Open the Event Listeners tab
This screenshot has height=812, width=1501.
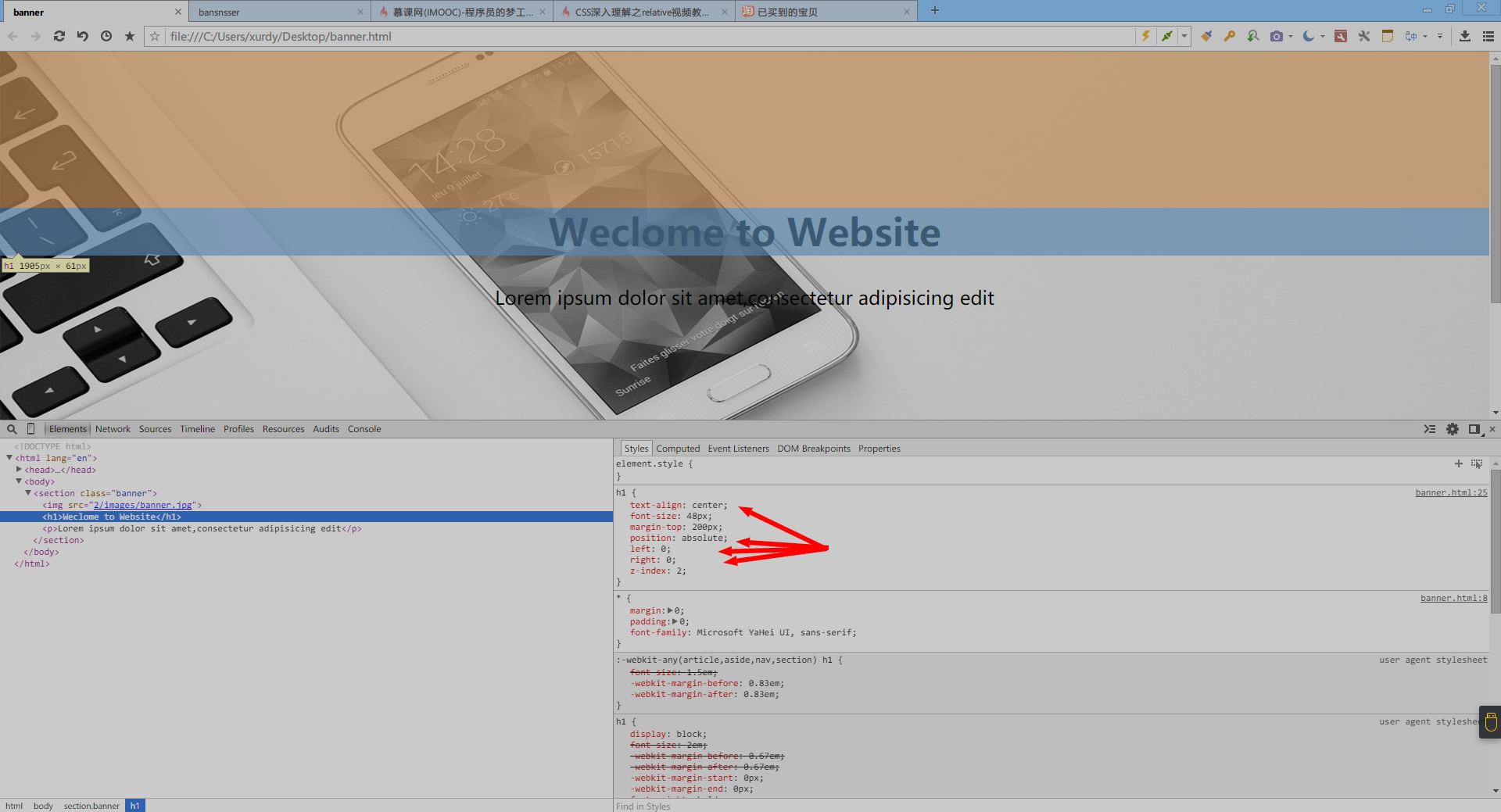[738, 449]
